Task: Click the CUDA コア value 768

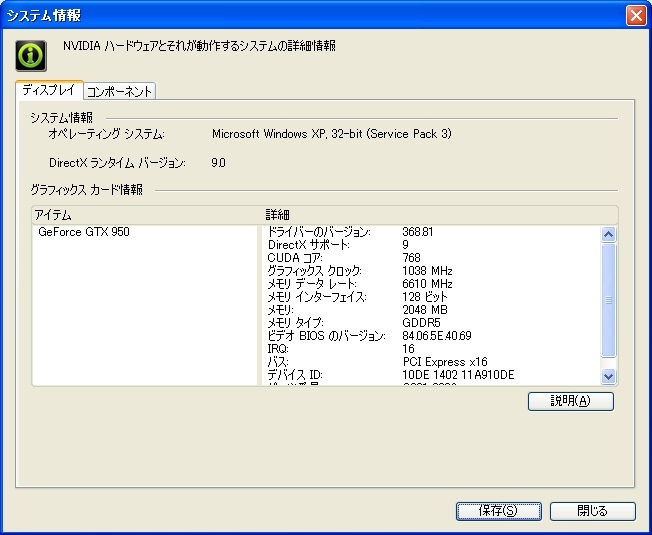Action: (x=411, y=258)
